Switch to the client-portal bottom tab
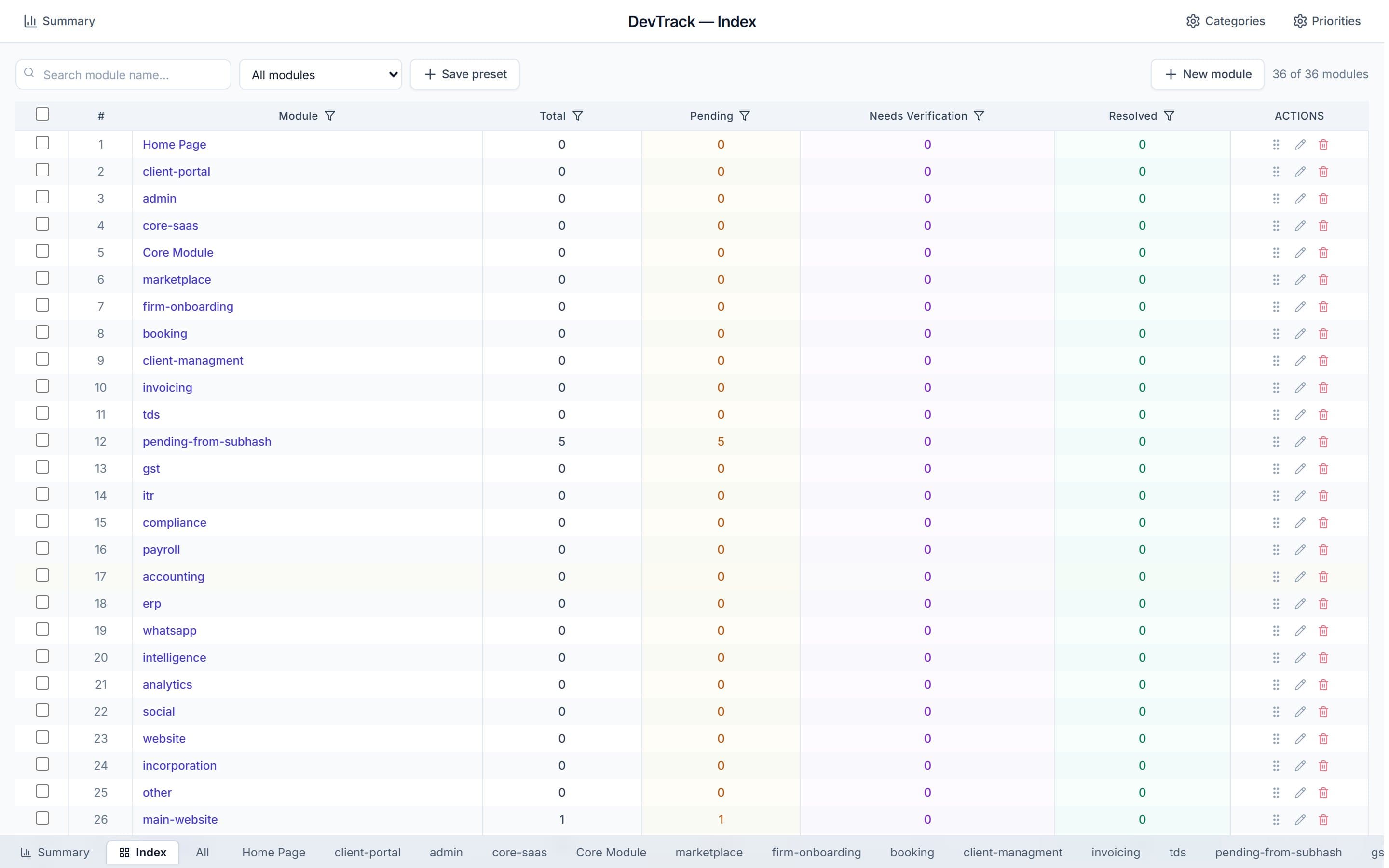This screenshot has width=1389, height=868. [x=368, y=852]
